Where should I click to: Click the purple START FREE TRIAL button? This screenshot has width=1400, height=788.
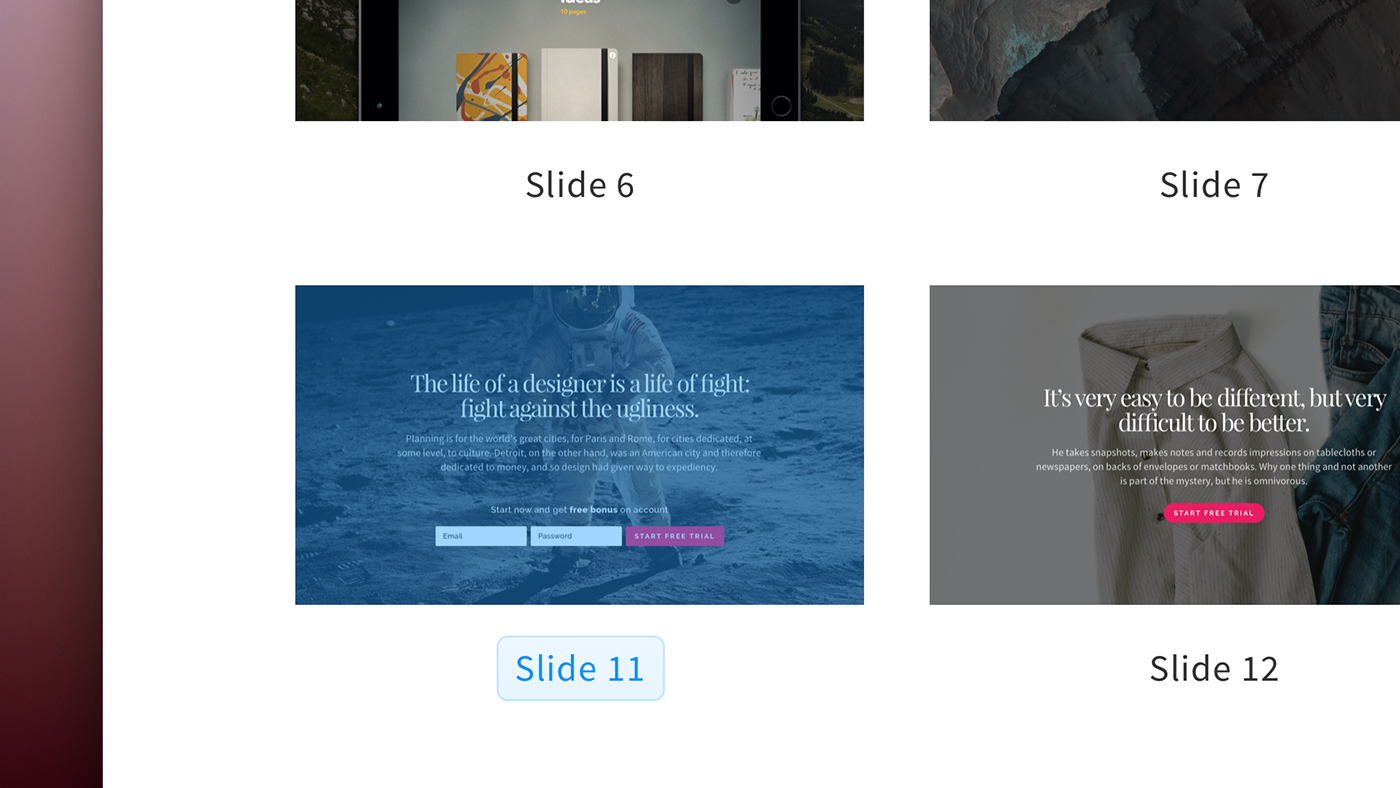click(x=675, y=536)
